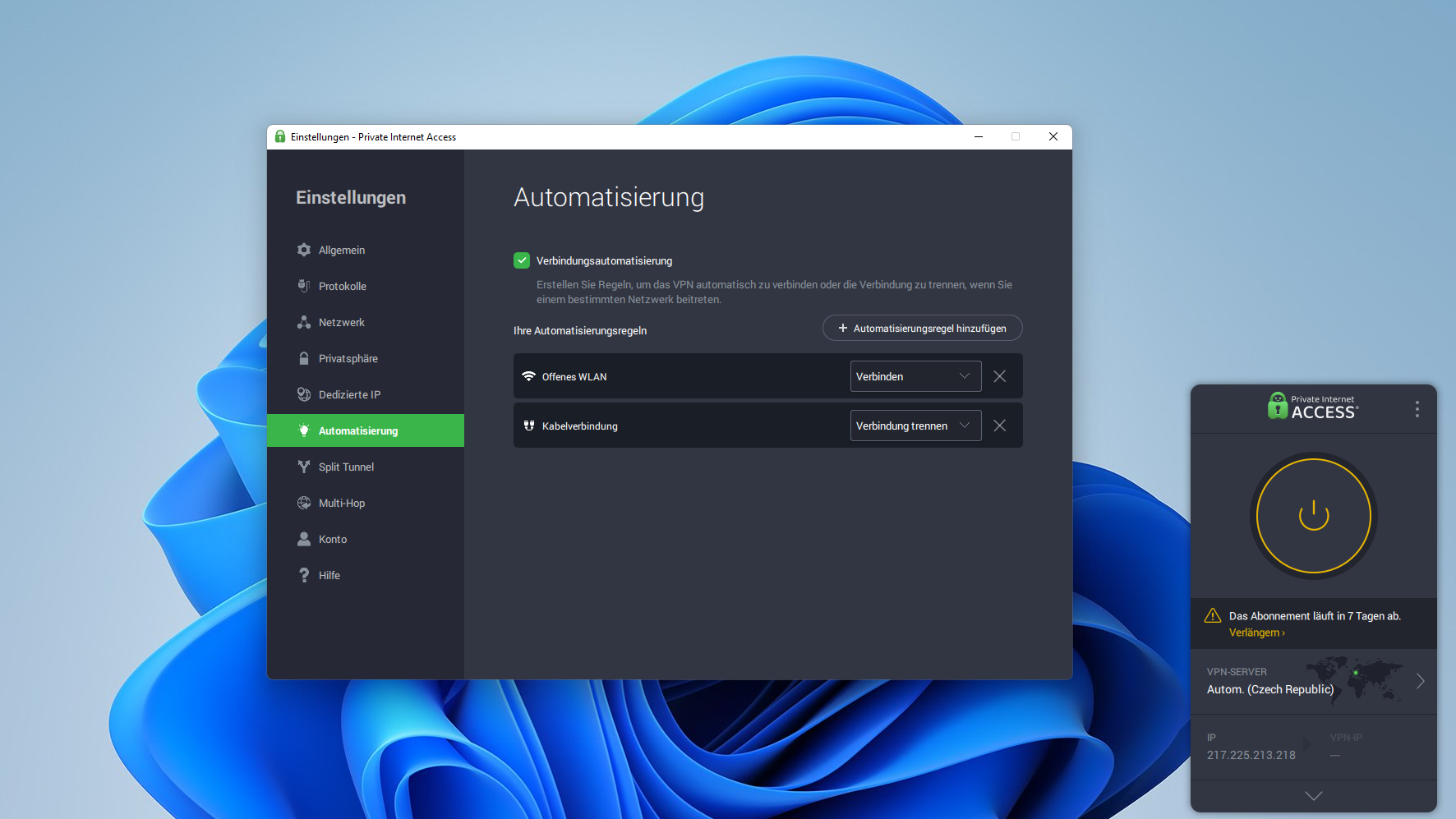Click the Verbindungsautomatisierung label text
The height and width of the screenshot is (819, 1456).
click(x=604, y=261)
